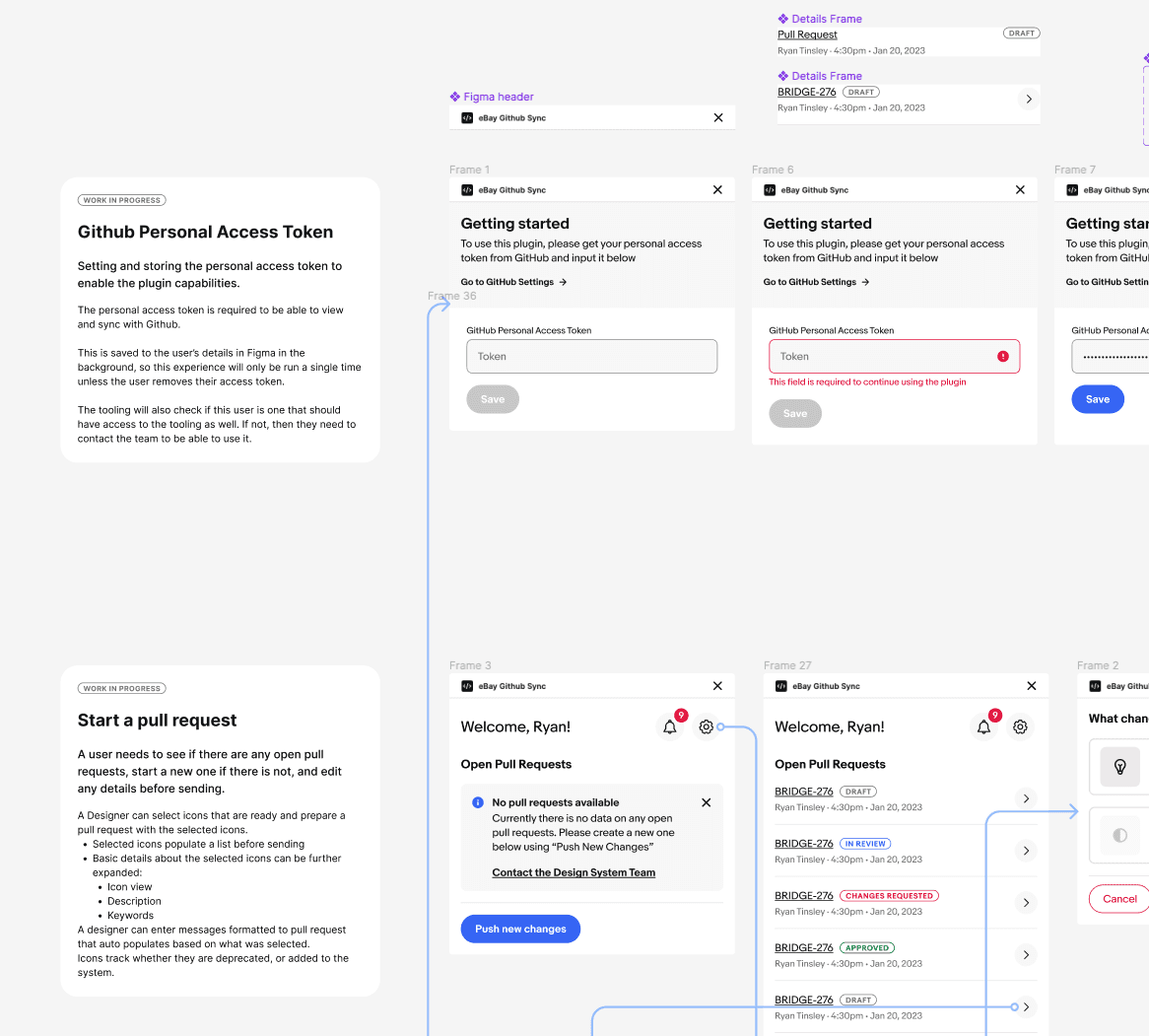Screen dimensions: 1149x1036
Task: Open settings gear in Frame 3
Action: (x=706, y=726)
